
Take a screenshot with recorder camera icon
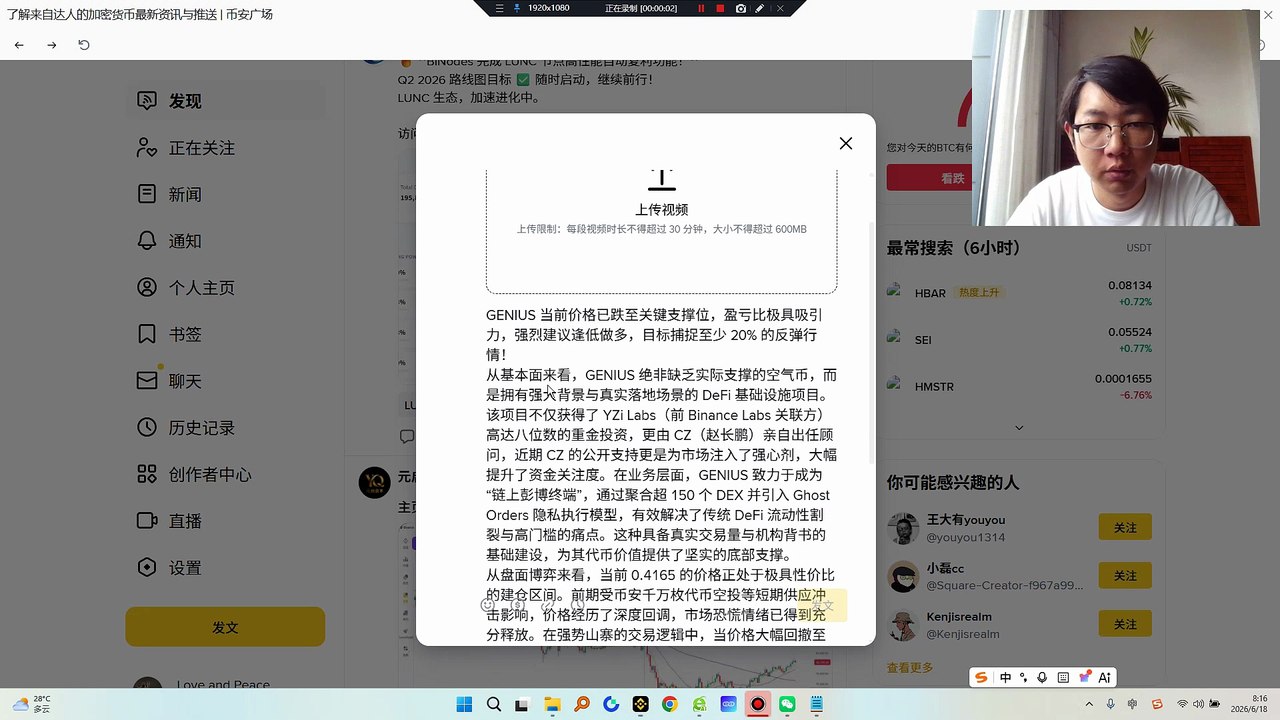[740, 8]
